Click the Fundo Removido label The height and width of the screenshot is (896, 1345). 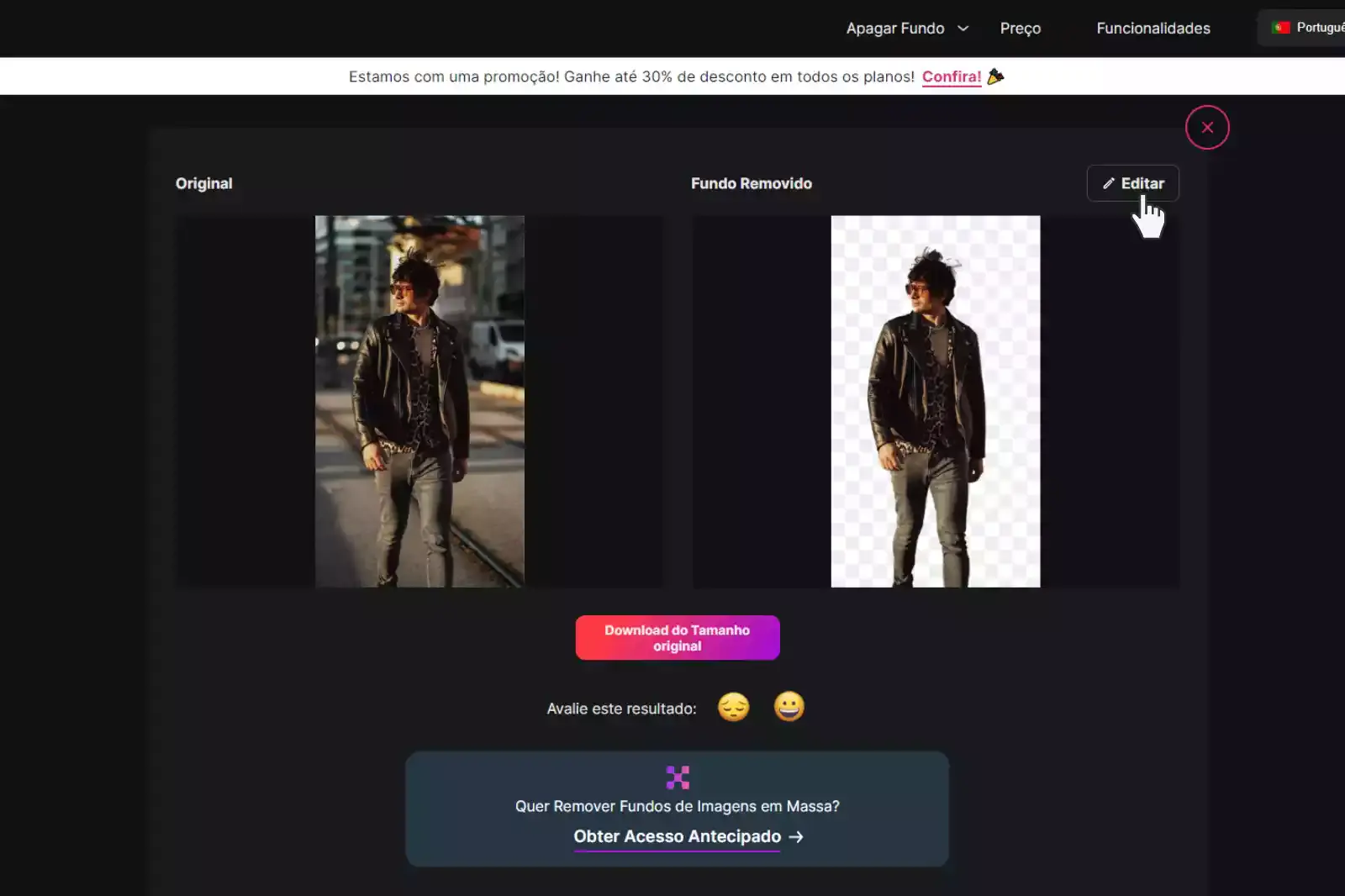(x=752, y=183)
